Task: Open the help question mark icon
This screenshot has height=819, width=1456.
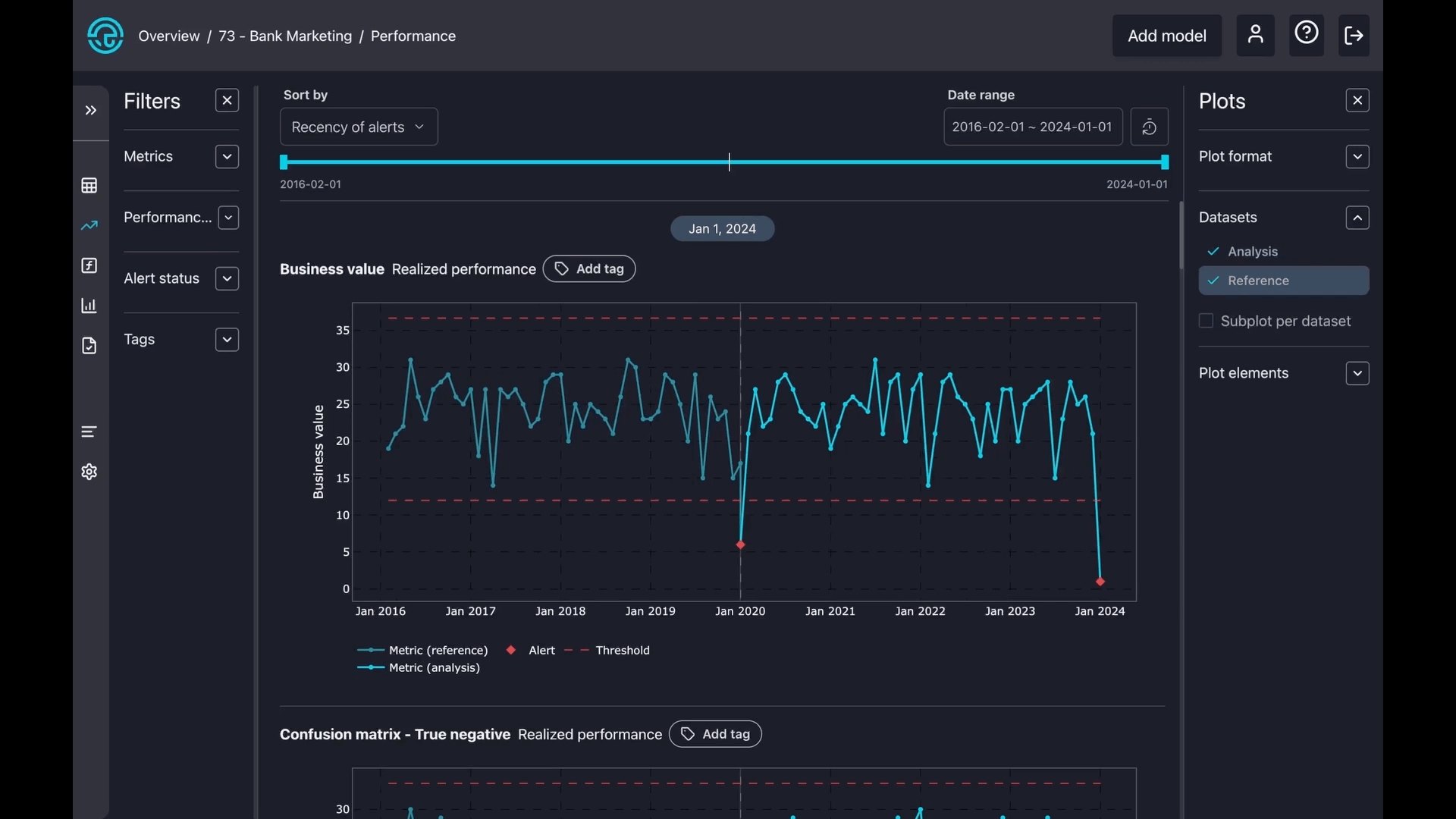Action: 1306,35
